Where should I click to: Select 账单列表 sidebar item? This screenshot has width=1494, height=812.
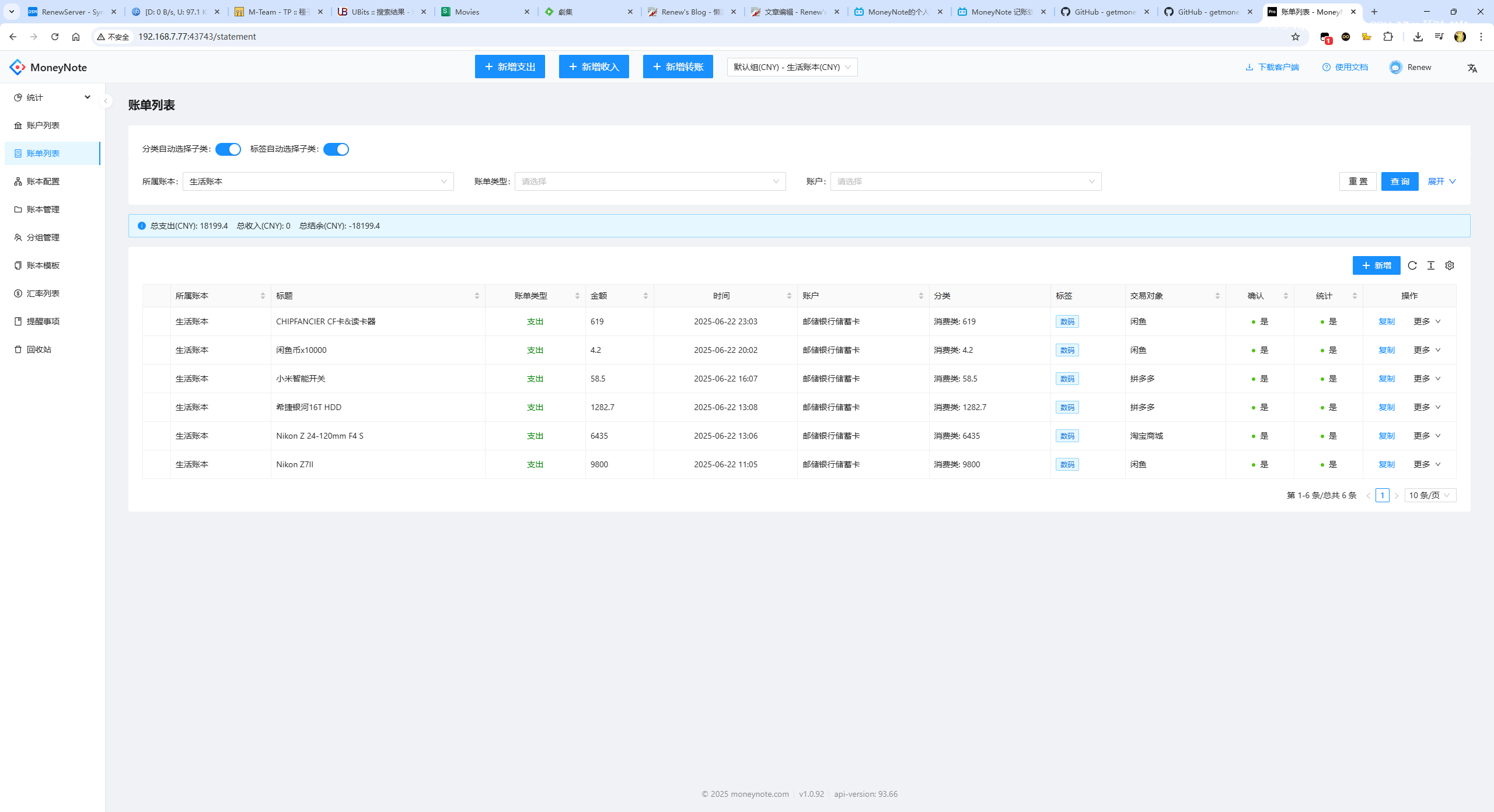[x=53, y=153]
